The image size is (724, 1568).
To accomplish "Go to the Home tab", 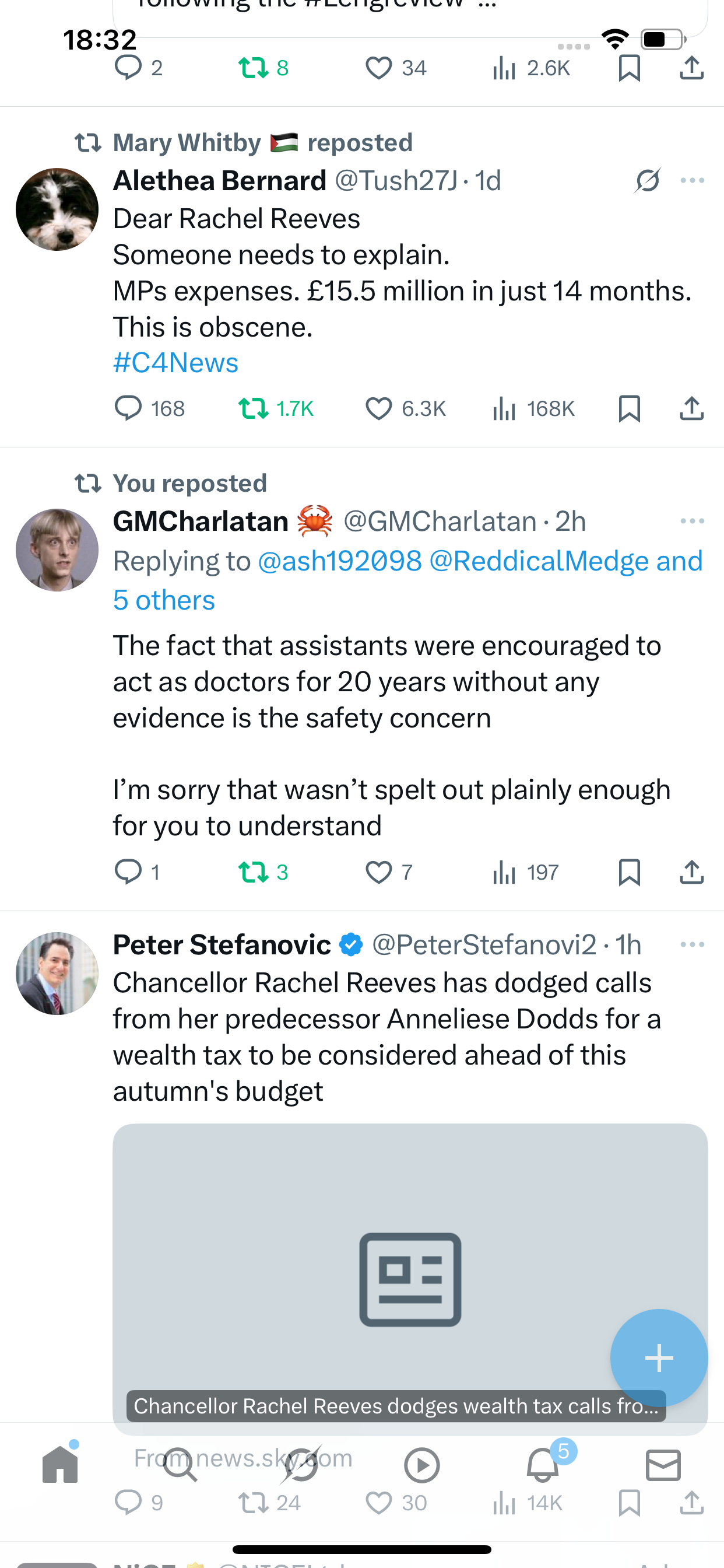I will point(60,1465).
